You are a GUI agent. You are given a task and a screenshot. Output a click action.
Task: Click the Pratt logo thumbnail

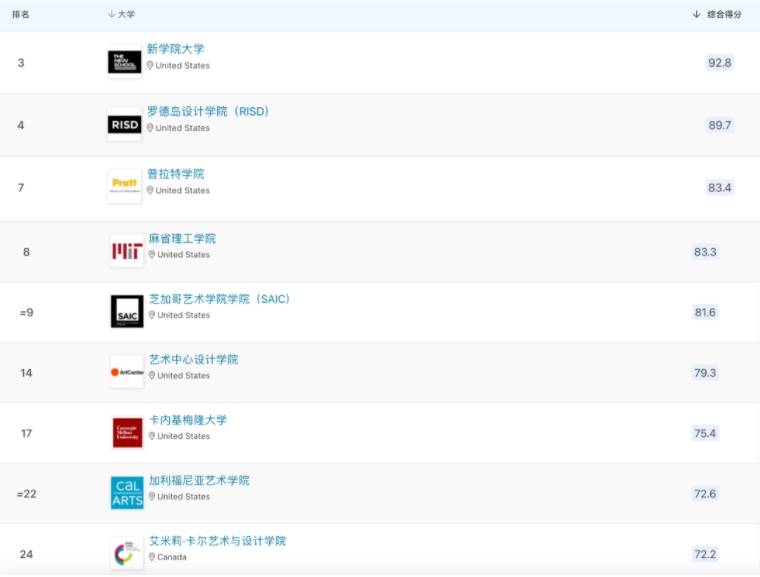point(125,187)
